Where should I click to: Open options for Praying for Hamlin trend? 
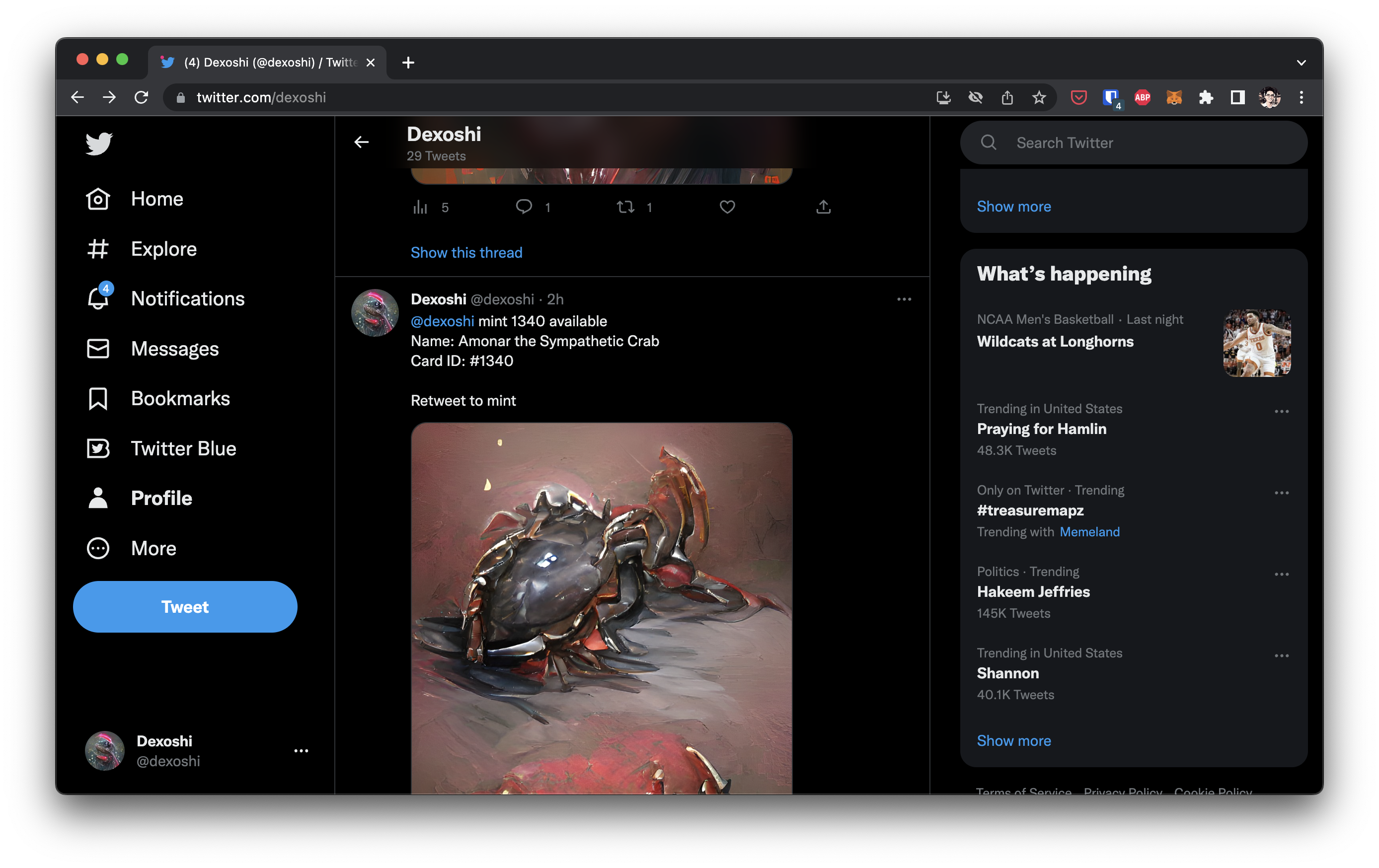tap(1281, 411)
